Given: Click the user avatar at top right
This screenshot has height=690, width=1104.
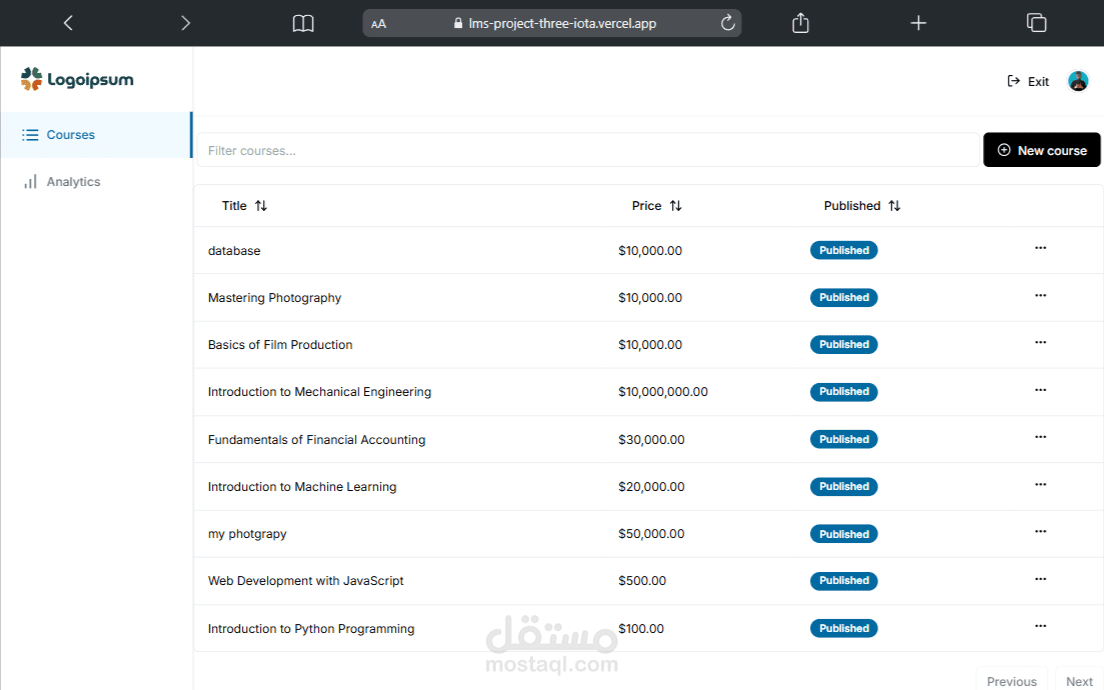Looking at the screenshot, I should [x=1078, y=81].
